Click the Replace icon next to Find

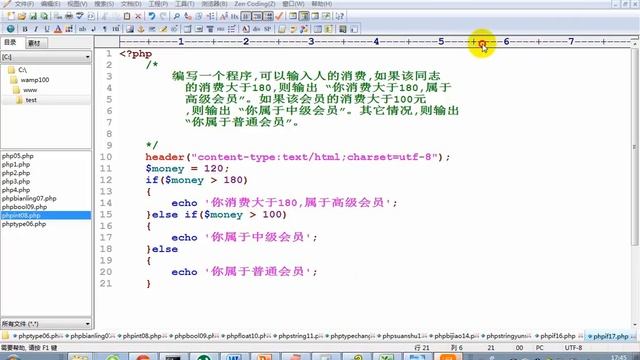pos(188,16)
